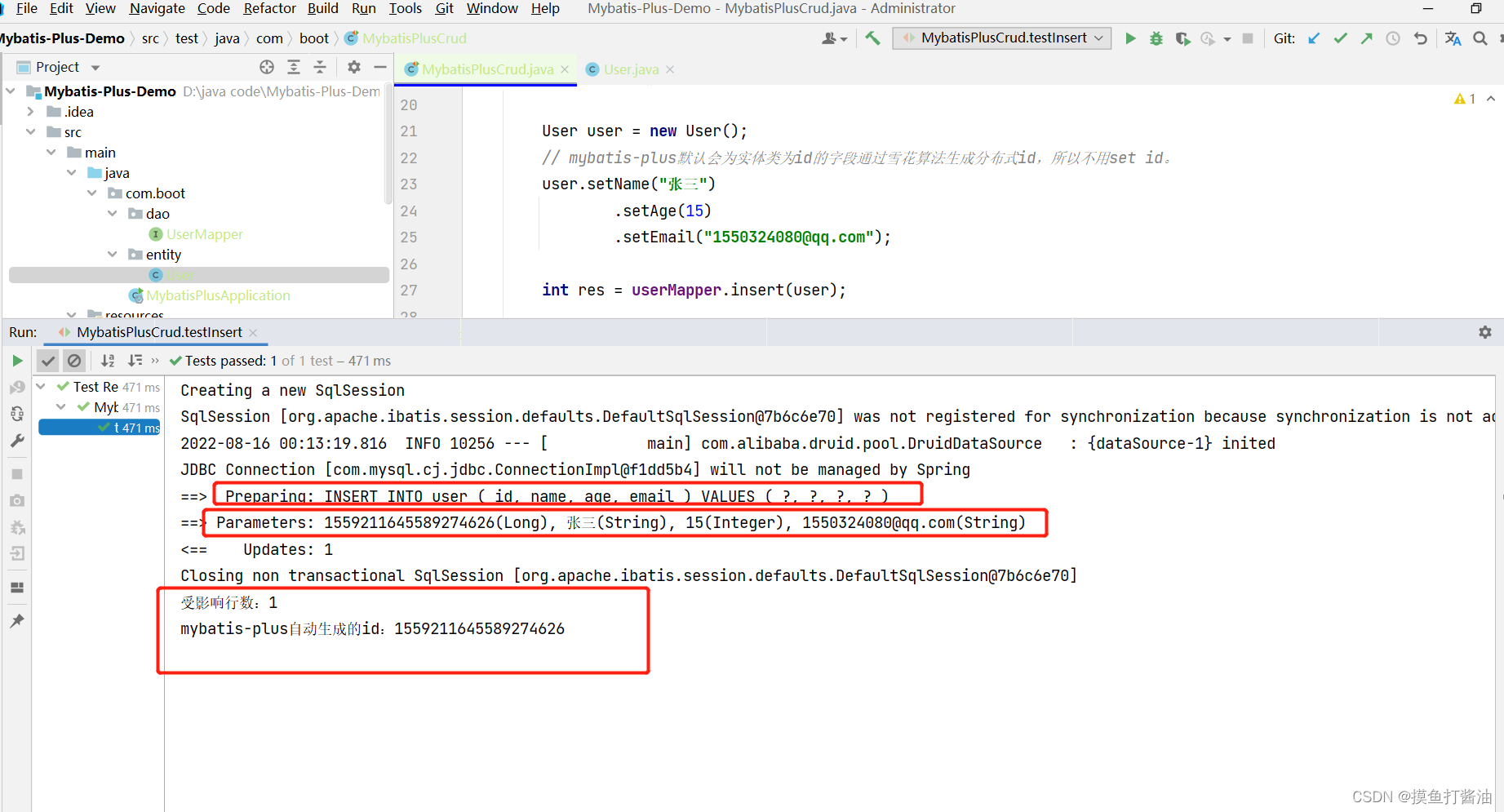Screen dimensions: 1504x812
Task: Collapse all in Project panel
Action: click(x=320, y=67)
